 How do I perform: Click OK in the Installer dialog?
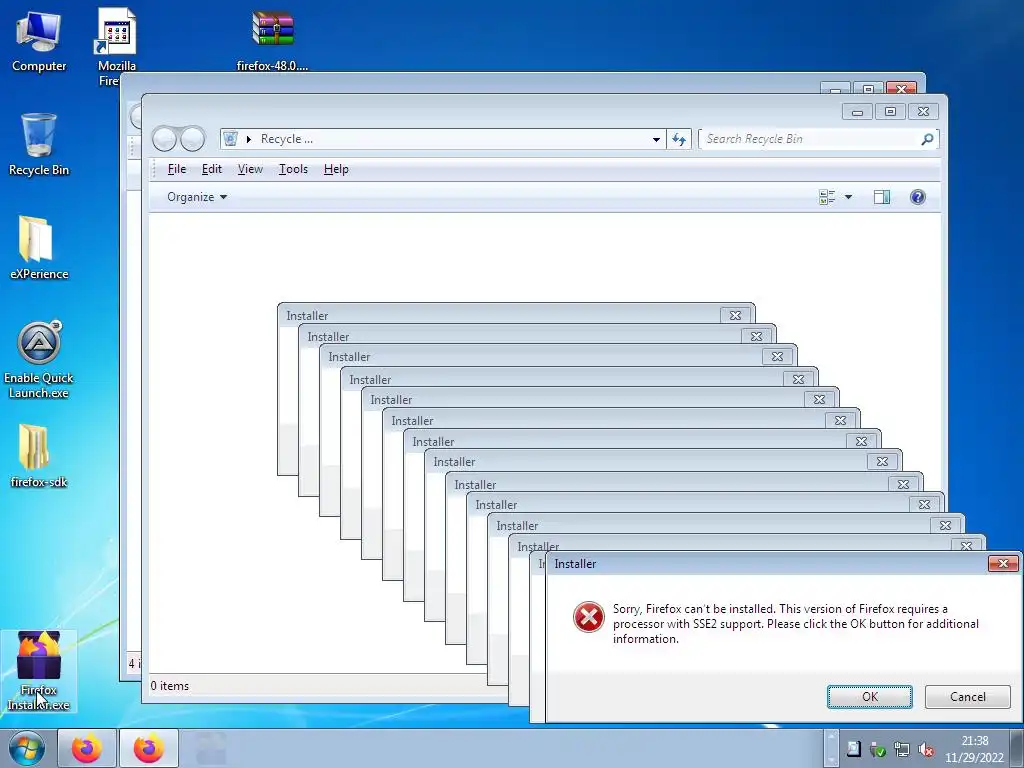[x=870, y=697]
